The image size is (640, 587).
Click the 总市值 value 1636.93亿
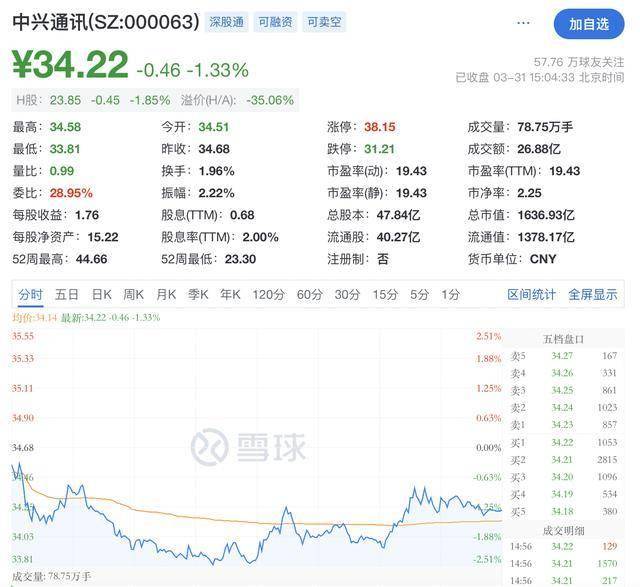546,215
